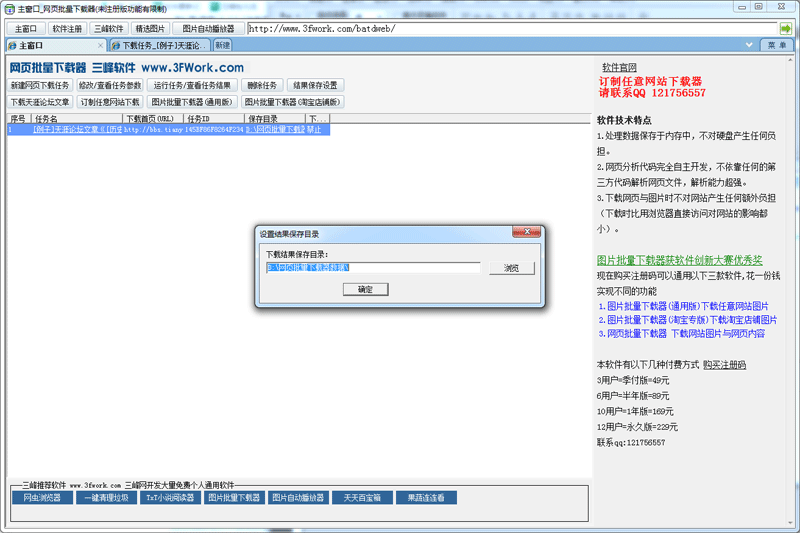Click the 天天百宝箱 button
Viewport: 800px width, 533px height.
(x=362, y=497)
